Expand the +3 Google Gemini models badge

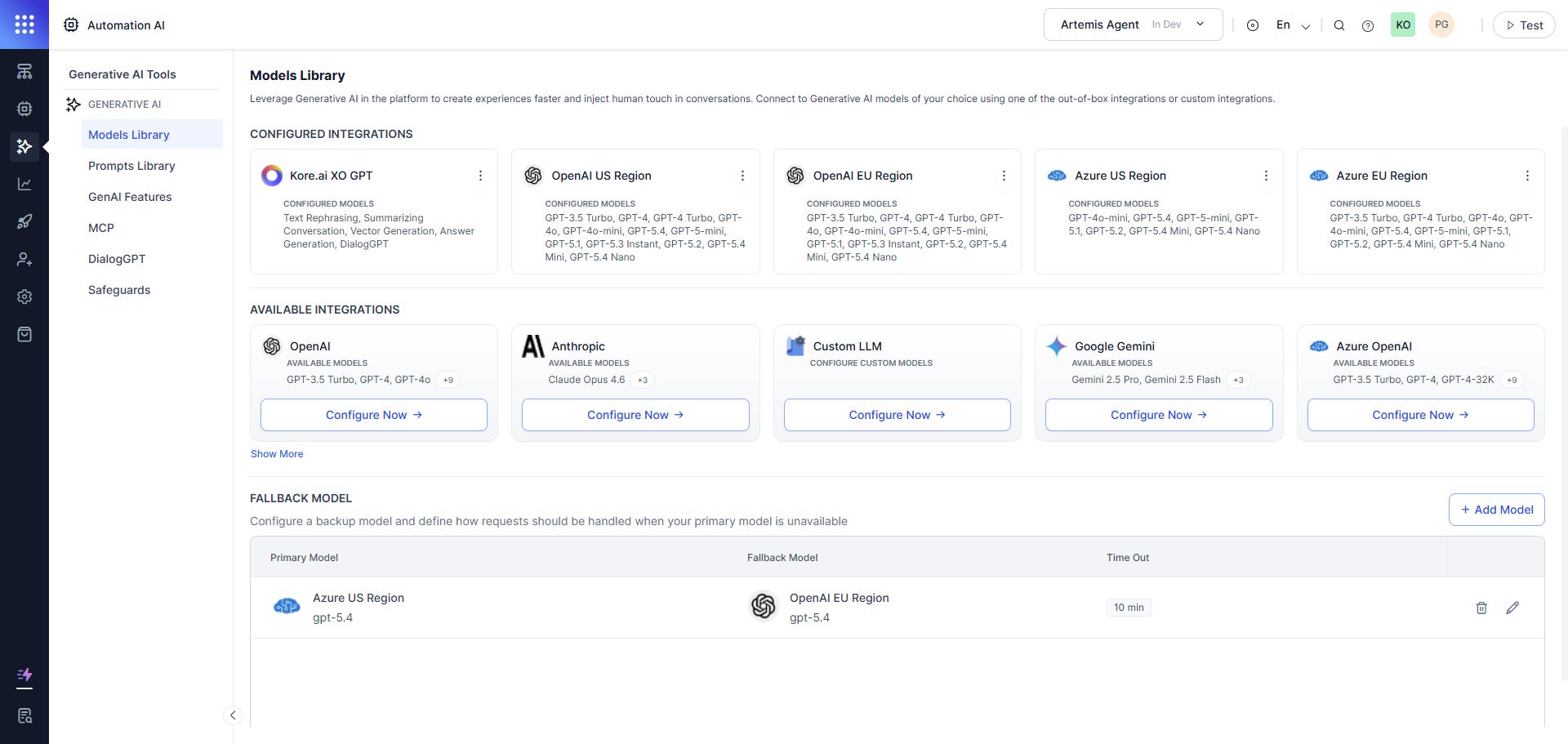[x=1239, y=380]
